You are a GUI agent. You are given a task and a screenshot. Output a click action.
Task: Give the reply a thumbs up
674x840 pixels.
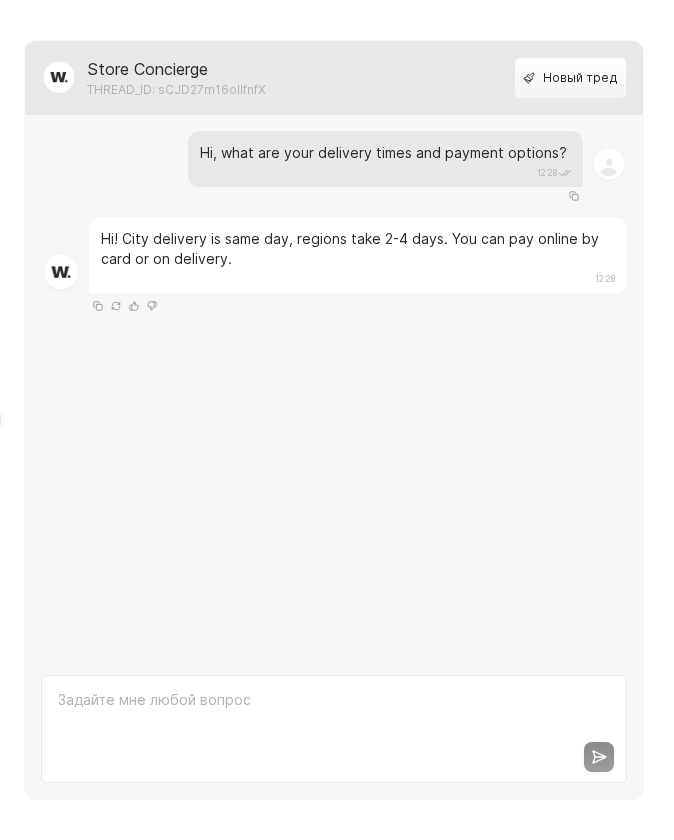pyautogui.click(x=134, y=306)
